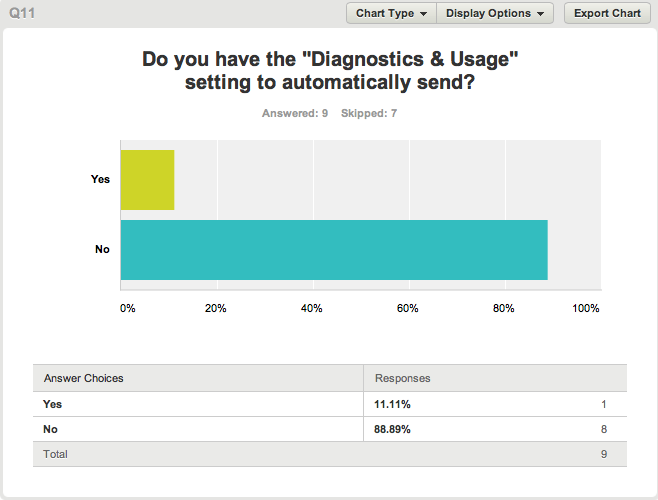Image resolution: width=658 pixels, height=500 pixels.
Task: Click the Responses column header
Action: point(402,378)
